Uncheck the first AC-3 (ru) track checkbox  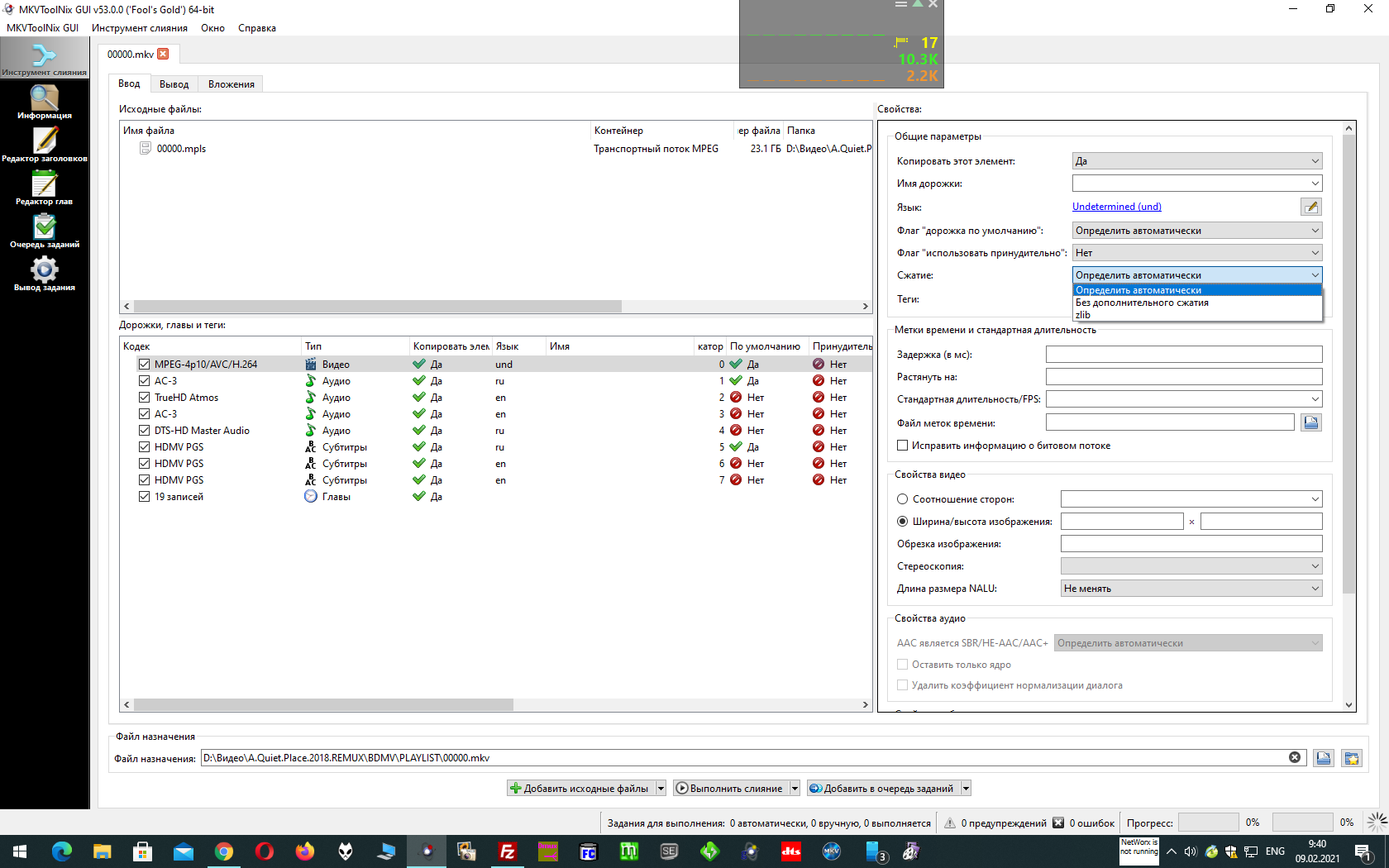coord(145,380)
